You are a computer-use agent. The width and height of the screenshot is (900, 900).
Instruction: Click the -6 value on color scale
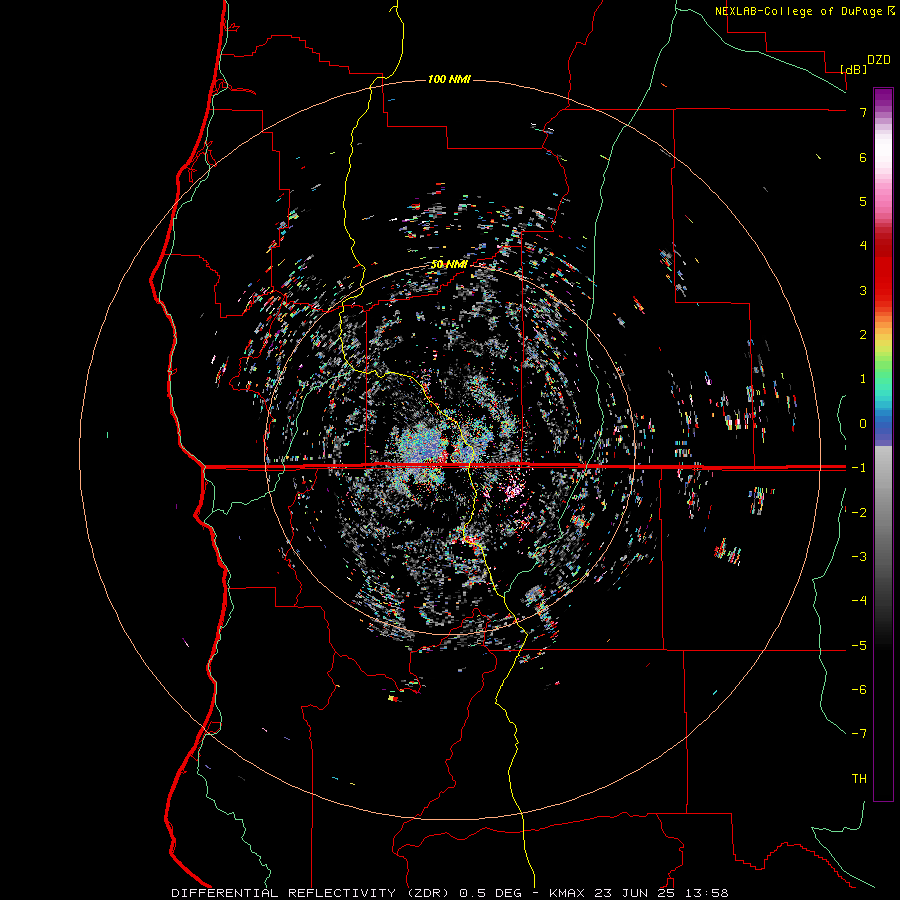coord(859,690)
